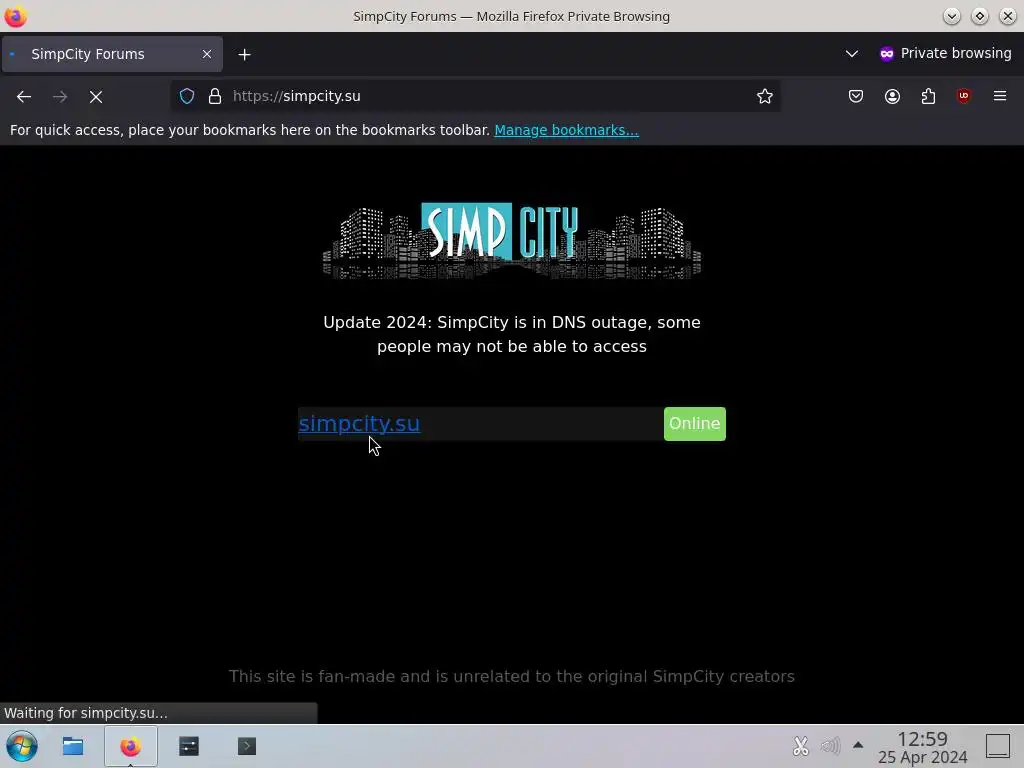Open the uBlock Origin extension icon
Viewport: 1024px width, 768px height.
point(964,96)
